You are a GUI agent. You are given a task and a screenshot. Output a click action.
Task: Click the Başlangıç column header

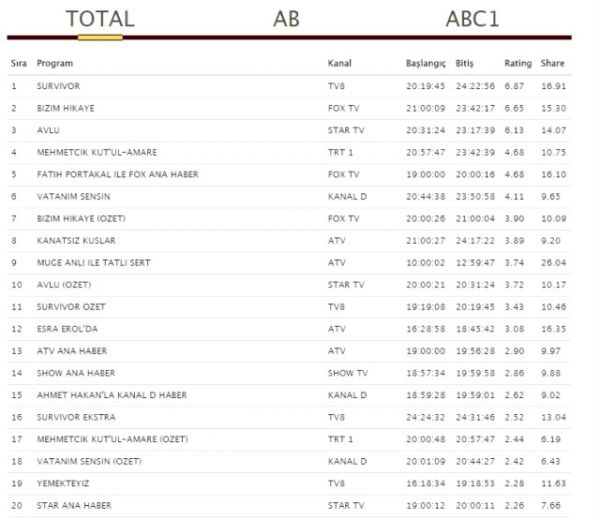pyautogui.click(x=426, y=64)
